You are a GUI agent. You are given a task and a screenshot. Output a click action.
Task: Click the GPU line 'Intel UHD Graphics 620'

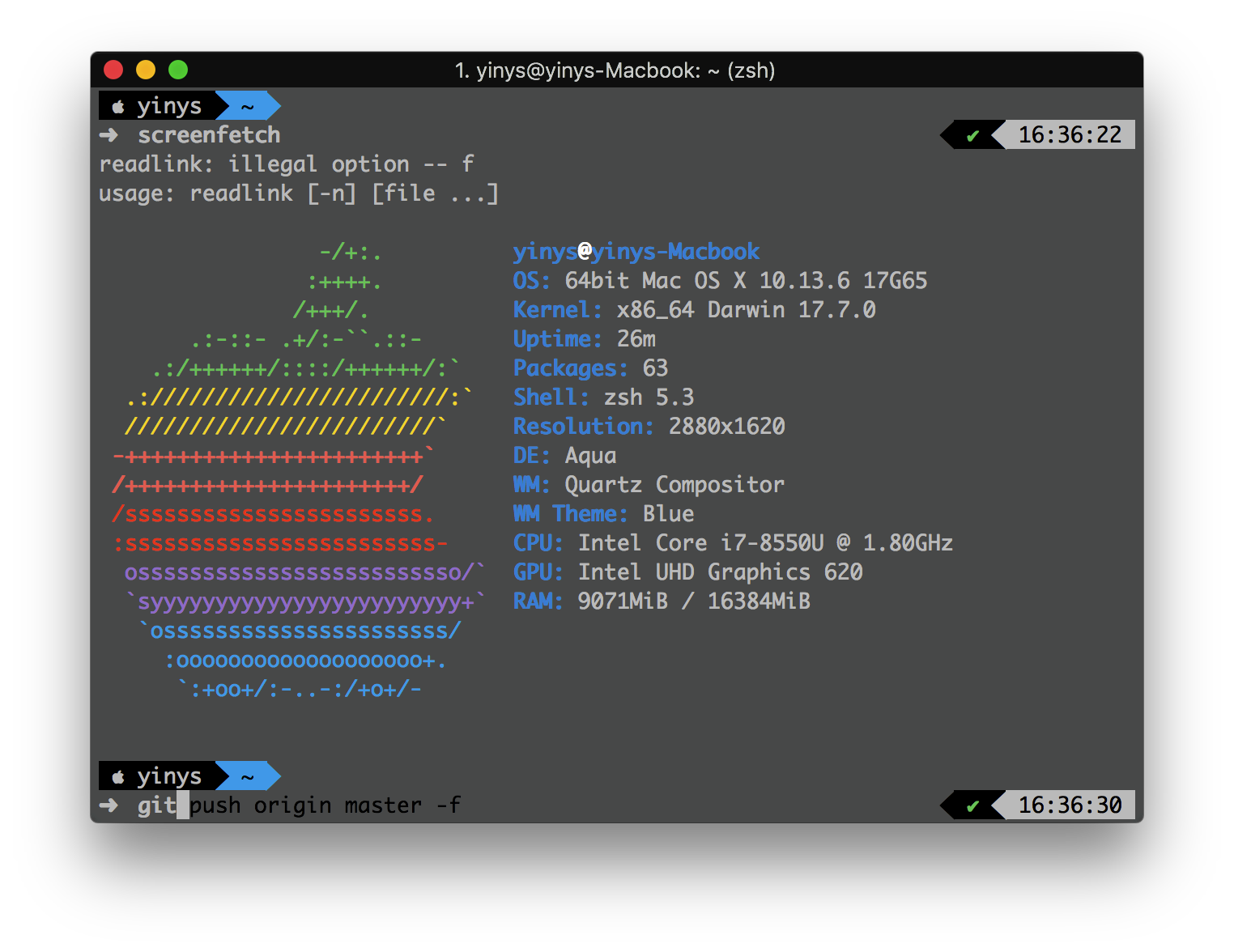pos(720,572)
